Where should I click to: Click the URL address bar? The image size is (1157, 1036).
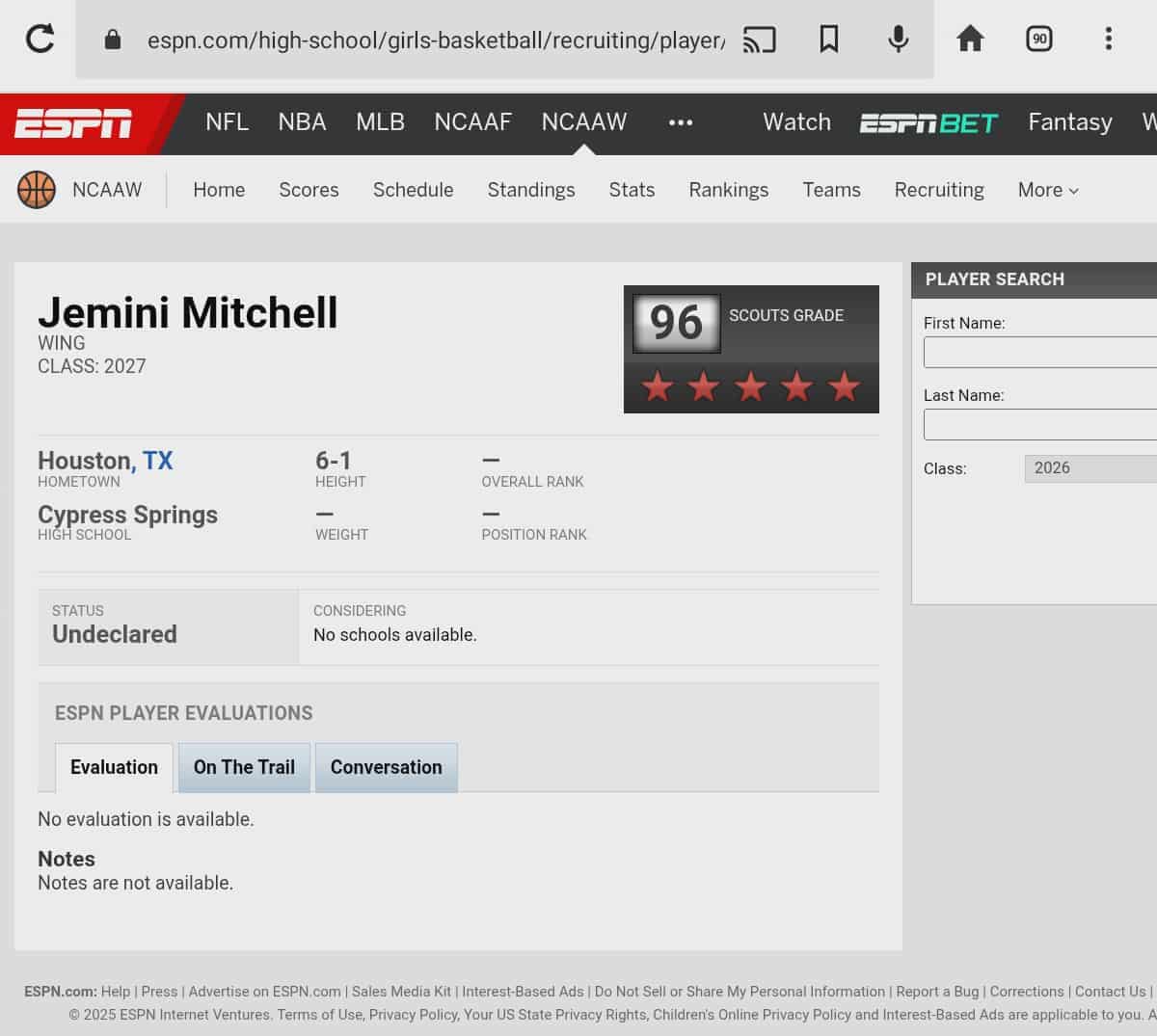(x=434, y=40)
